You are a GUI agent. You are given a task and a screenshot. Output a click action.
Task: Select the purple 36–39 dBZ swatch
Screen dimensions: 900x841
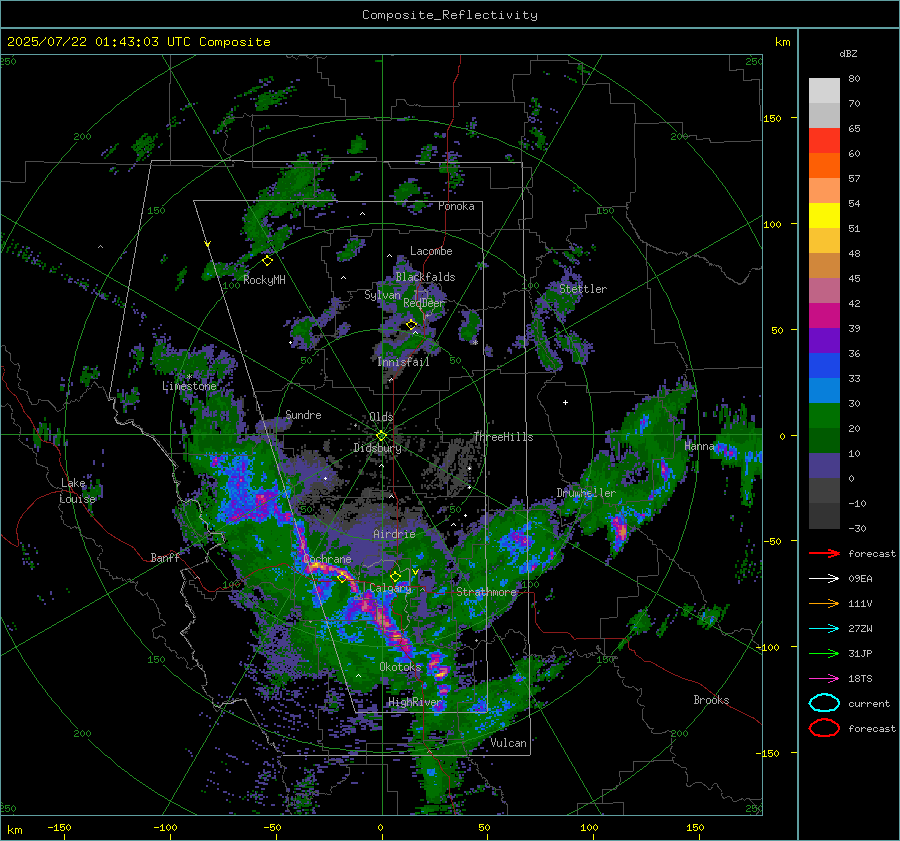pyautogui.click(x=824, y=341)
